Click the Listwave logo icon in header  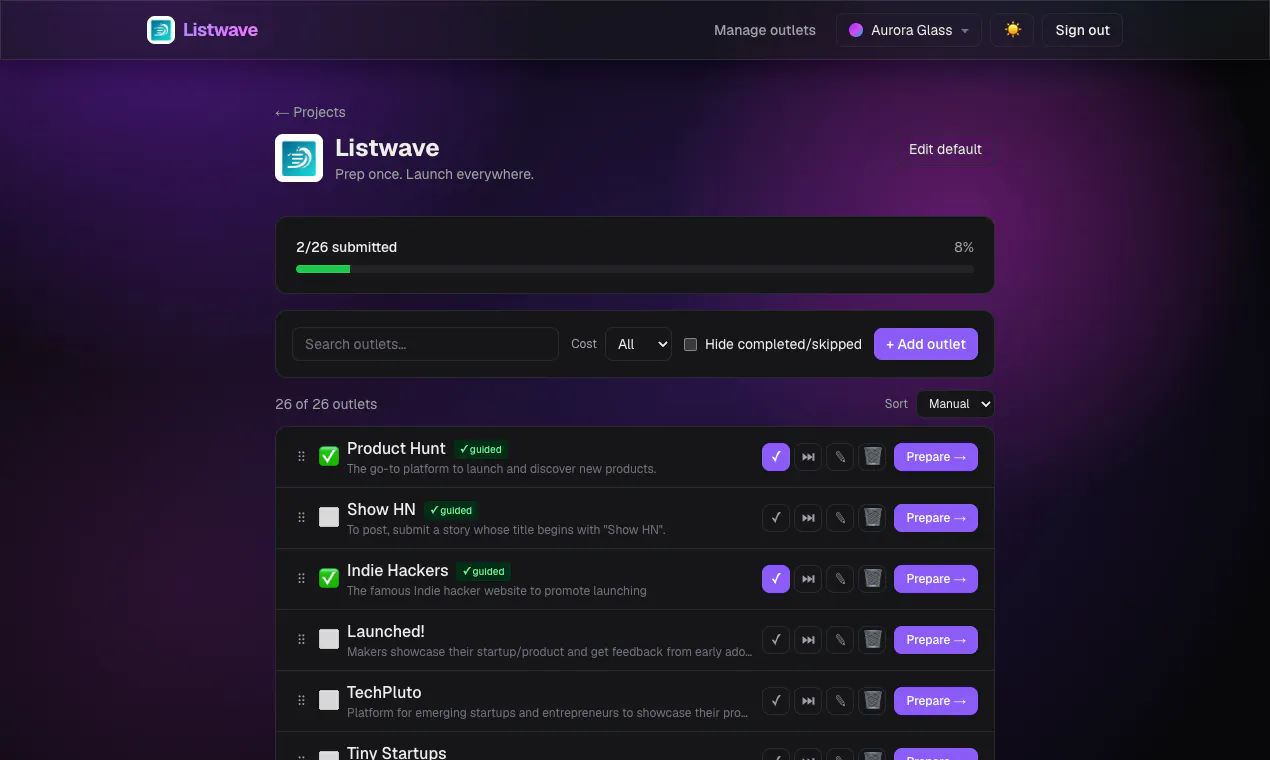[x=161, y=30]
